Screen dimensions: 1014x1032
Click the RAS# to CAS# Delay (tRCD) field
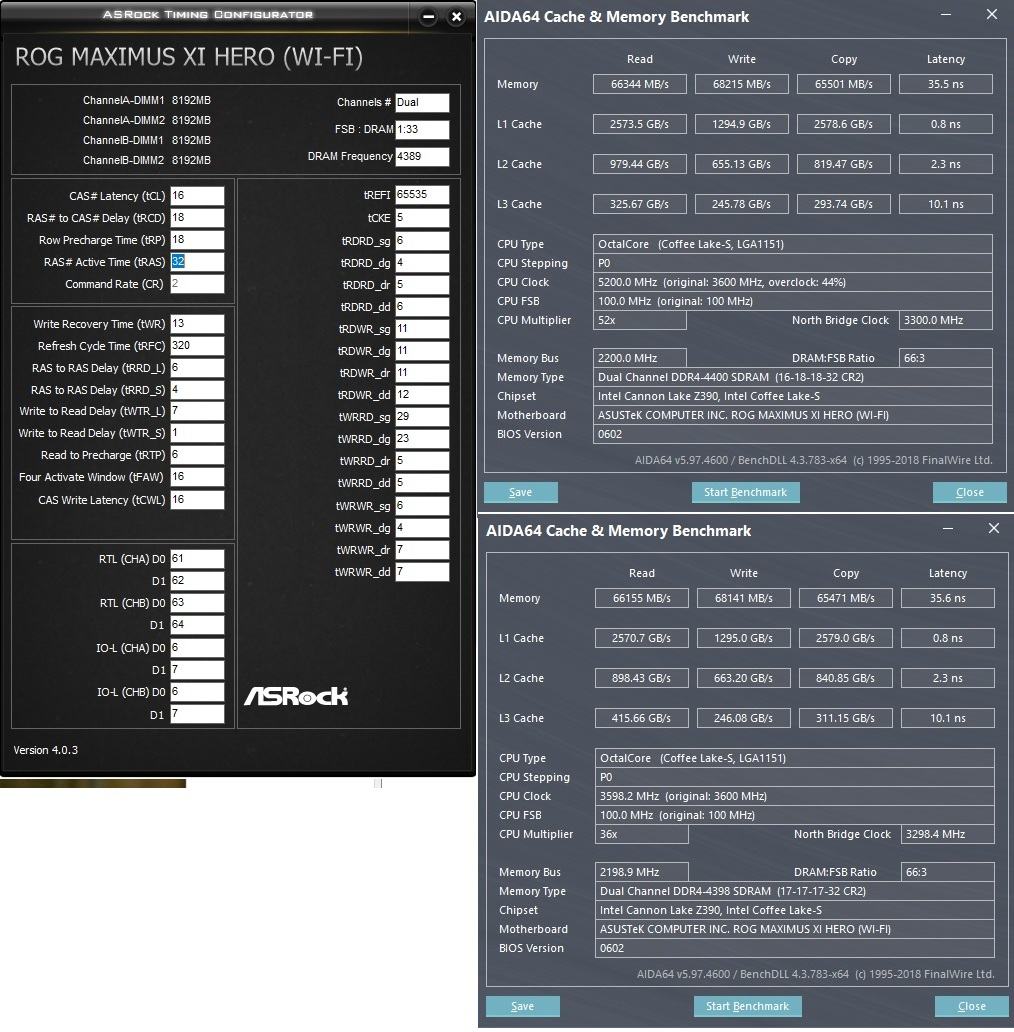(x=197, y=218)
